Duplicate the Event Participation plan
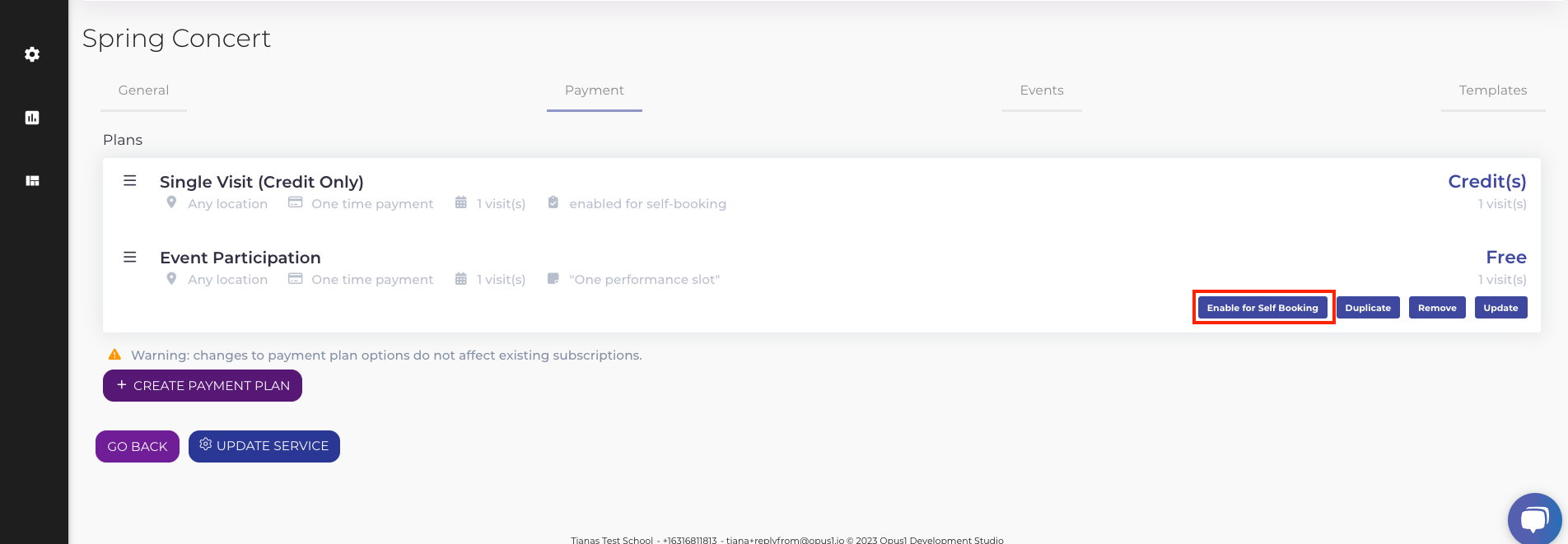 point(1367,308)
